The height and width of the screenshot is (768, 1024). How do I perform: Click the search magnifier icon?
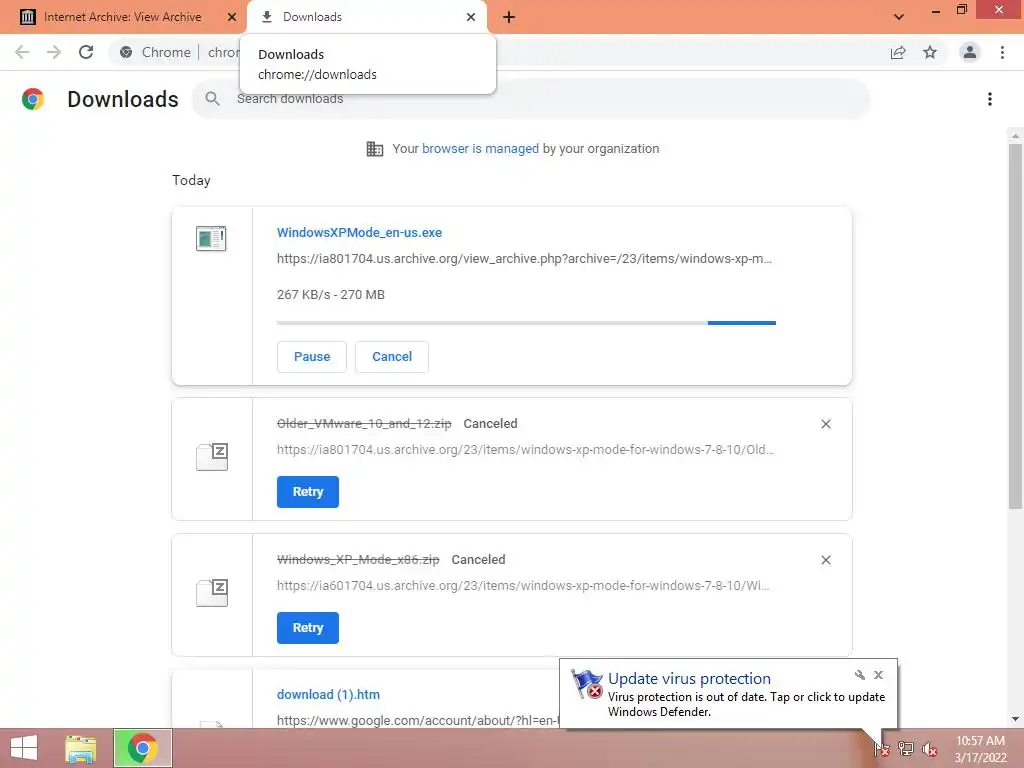(212, 99)
